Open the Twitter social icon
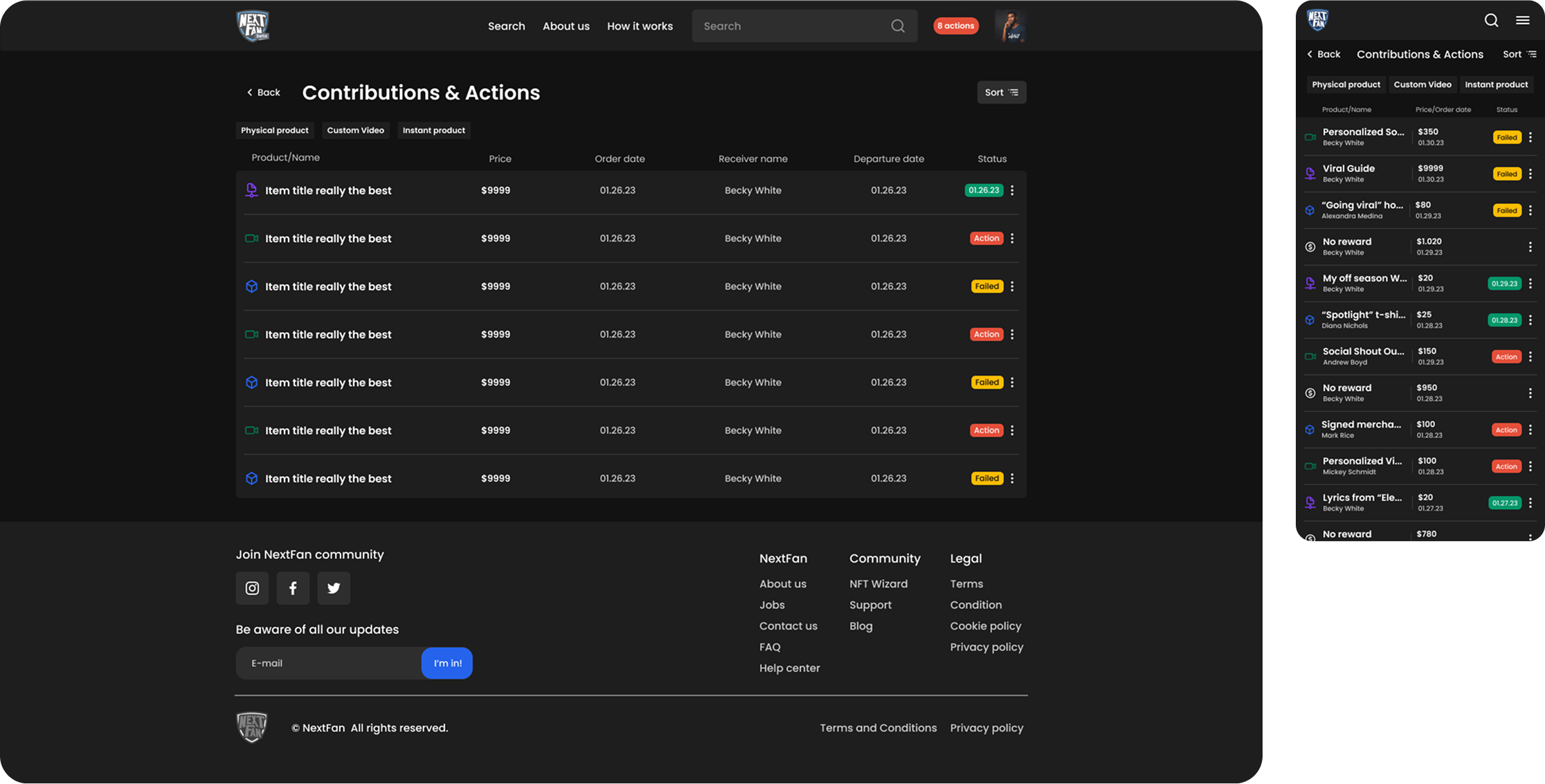1545x784 pixels. pyautogui.click(x=334, y=588)
